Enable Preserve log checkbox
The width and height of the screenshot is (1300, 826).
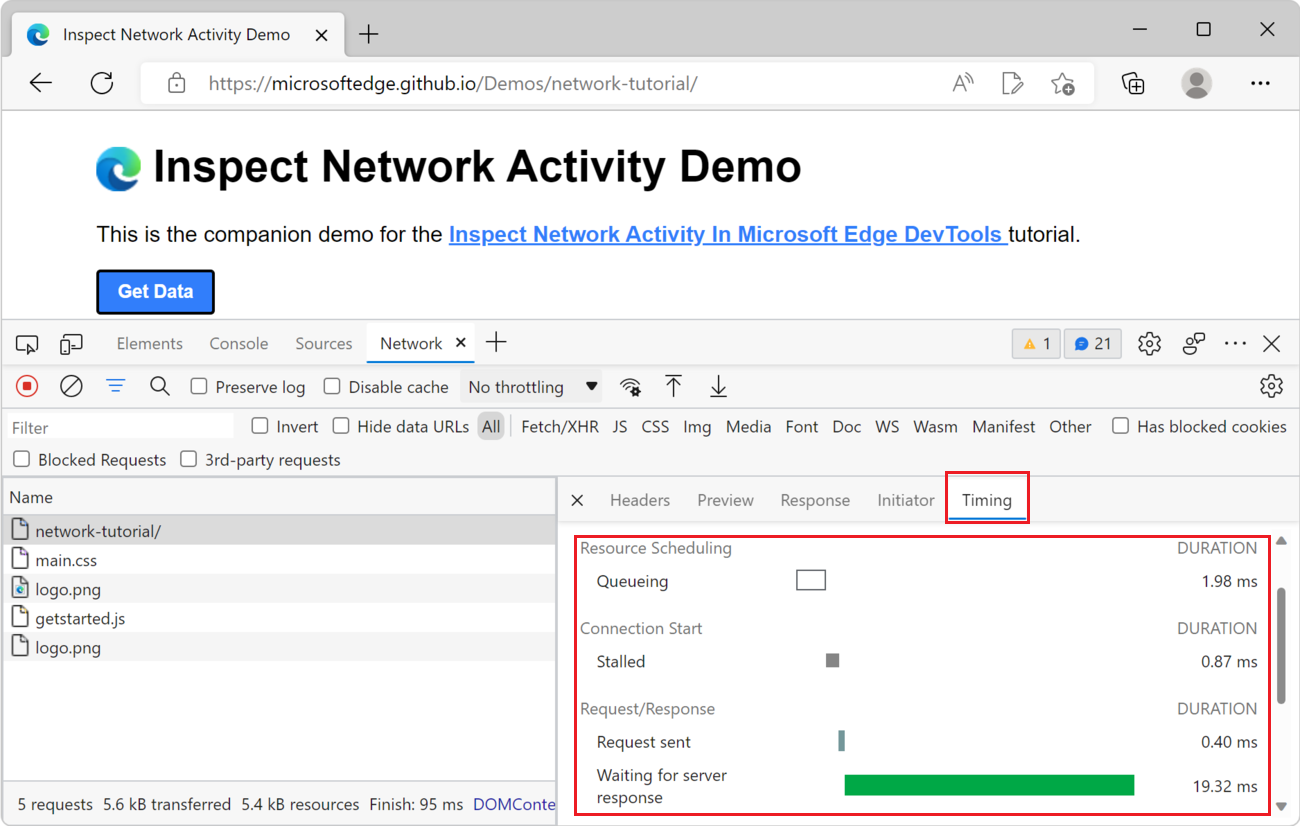(x=199, y=387)
